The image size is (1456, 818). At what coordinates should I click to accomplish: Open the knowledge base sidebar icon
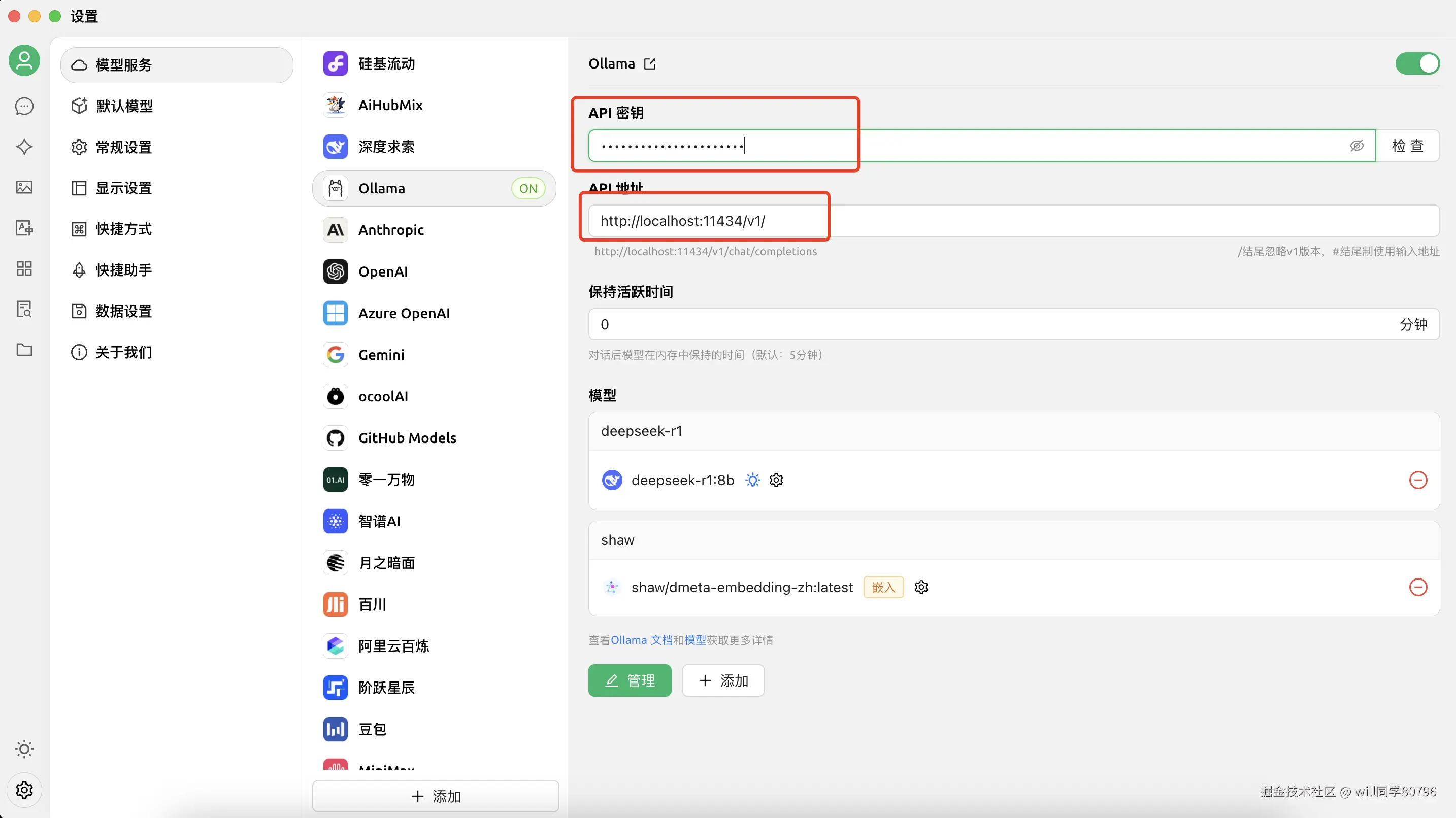click(x=24, y=309)
